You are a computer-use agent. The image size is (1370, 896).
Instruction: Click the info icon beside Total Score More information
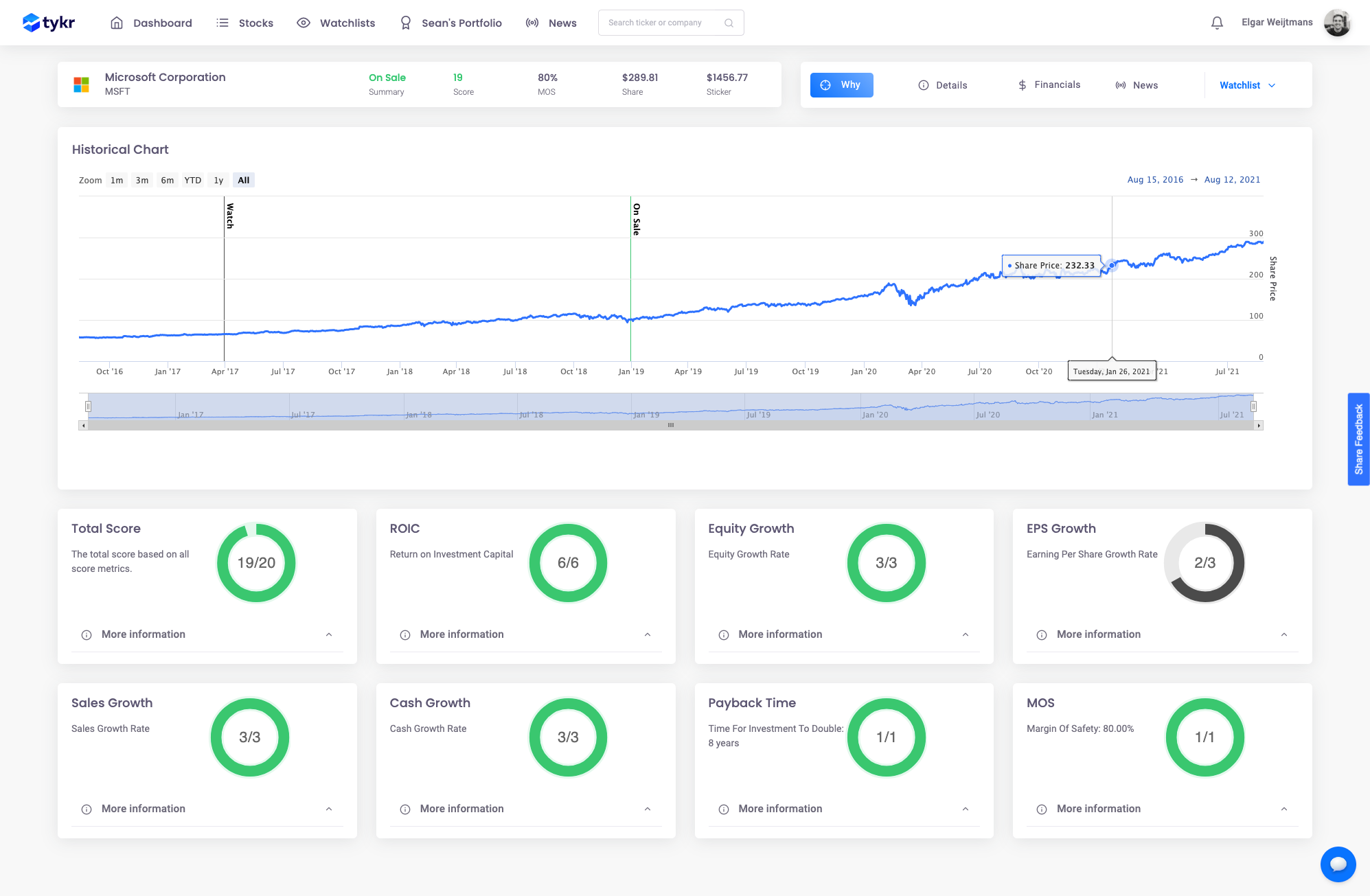pos(86,634)
